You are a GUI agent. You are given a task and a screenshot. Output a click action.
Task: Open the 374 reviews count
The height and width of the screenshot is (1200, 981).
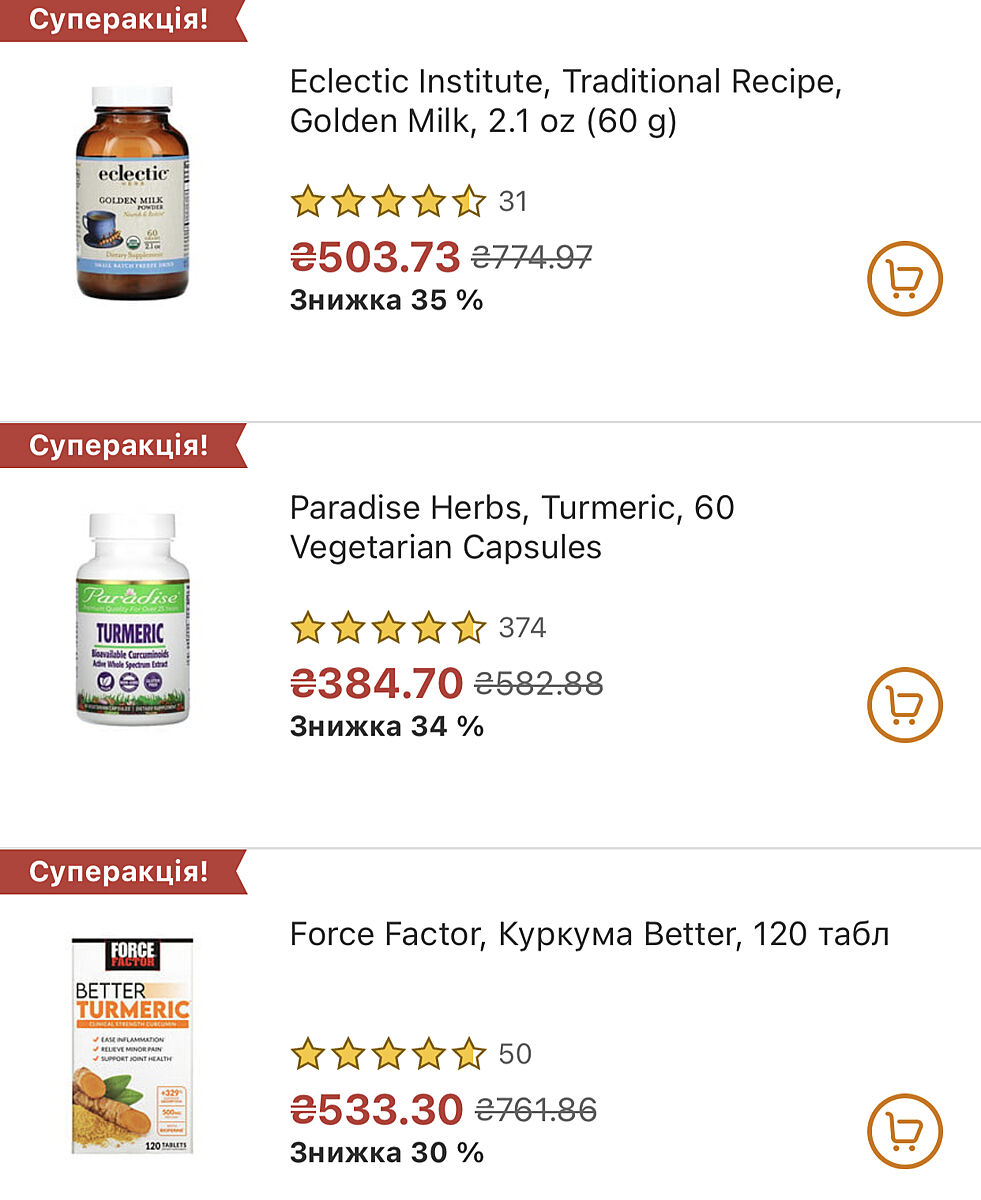(x=522, y=628)
